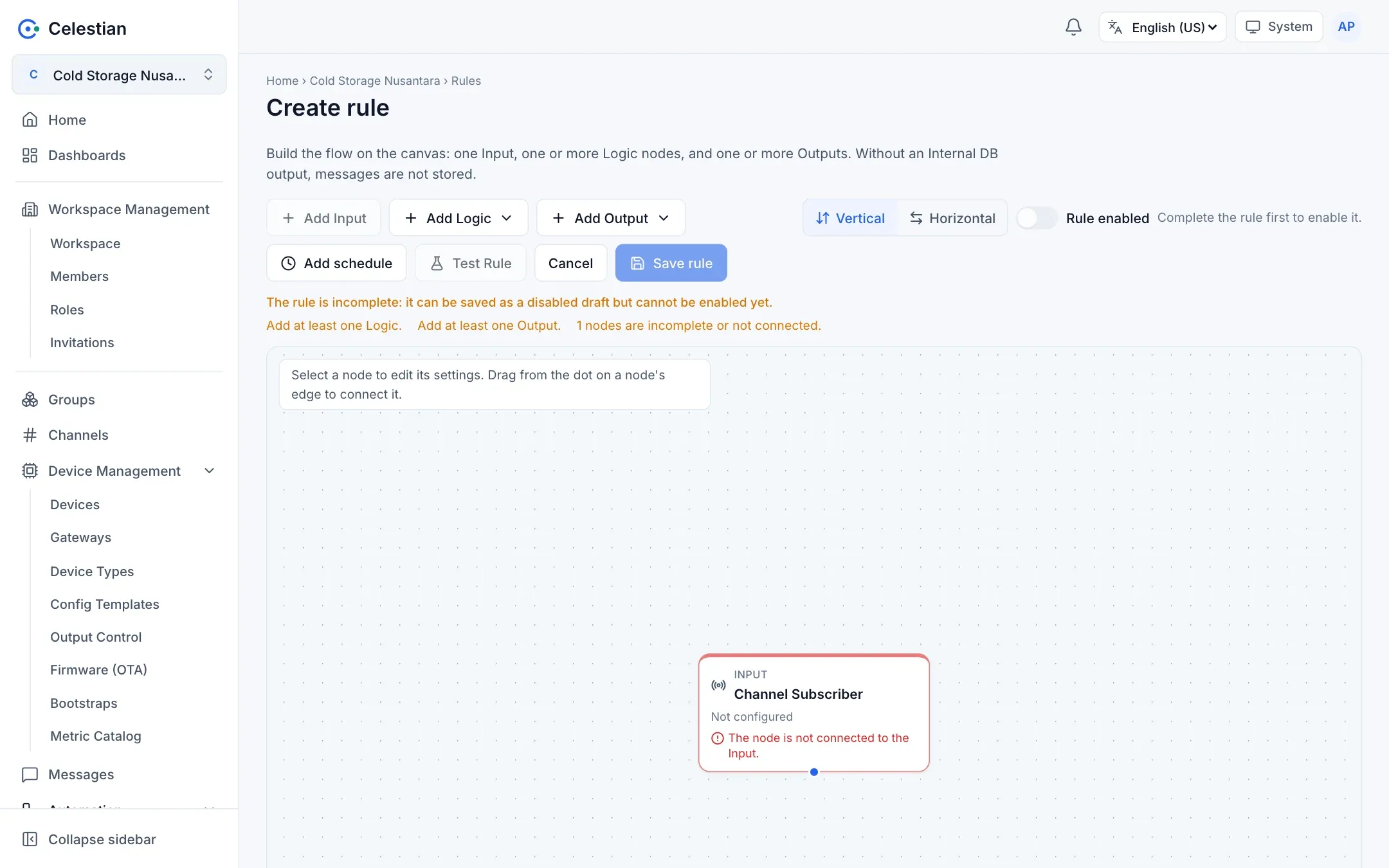Go to Members in sidebar
This screenshot has height=868, width=1389.
click(x=79, y=276)
